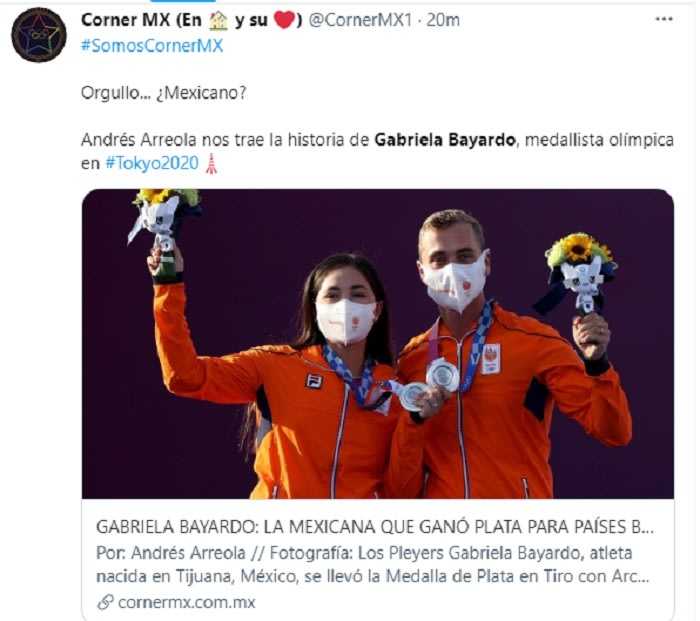700x621 pixels.
Task: Click the 20m tweet timestamp
Action: click(443, 20)
